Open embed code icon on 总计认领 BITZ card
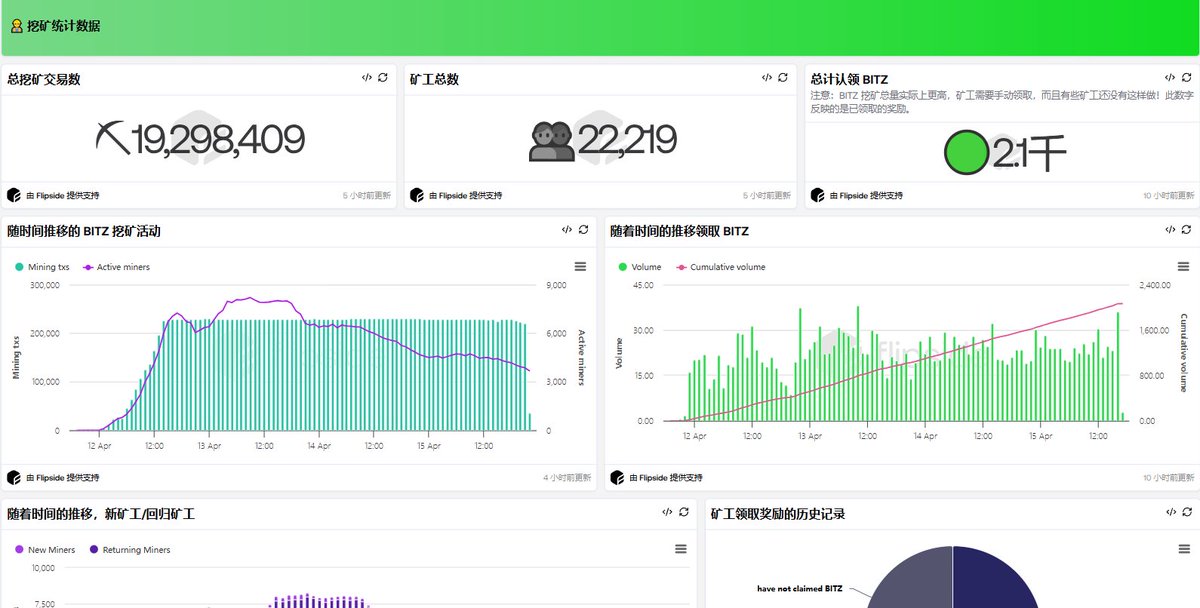1200x608 pixels. pyautogui.click(x=1171, y=77)
